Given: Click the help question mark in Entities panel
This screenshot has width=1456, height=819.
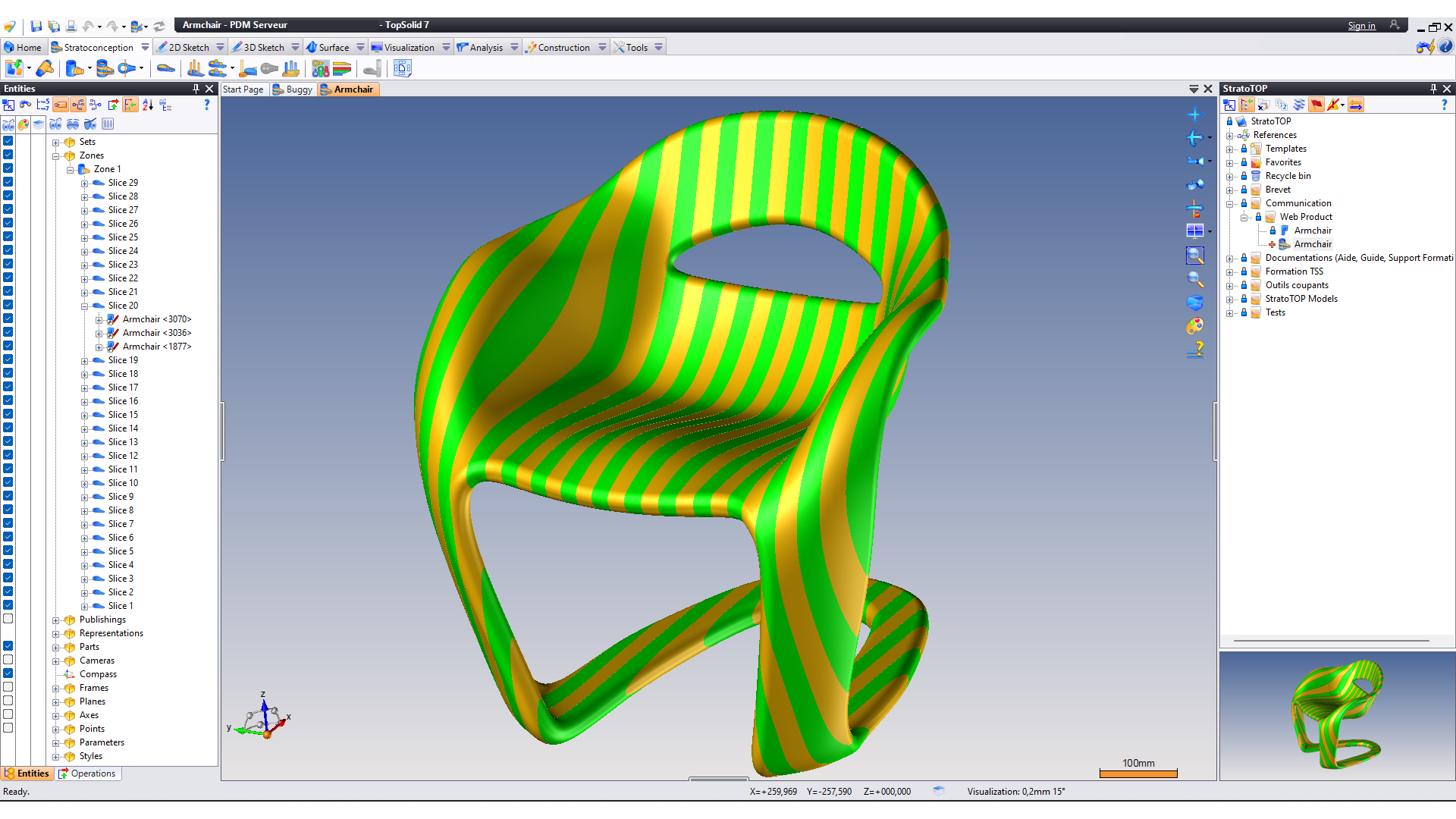Looking at the screenshot, I should (x=206, y=105).
